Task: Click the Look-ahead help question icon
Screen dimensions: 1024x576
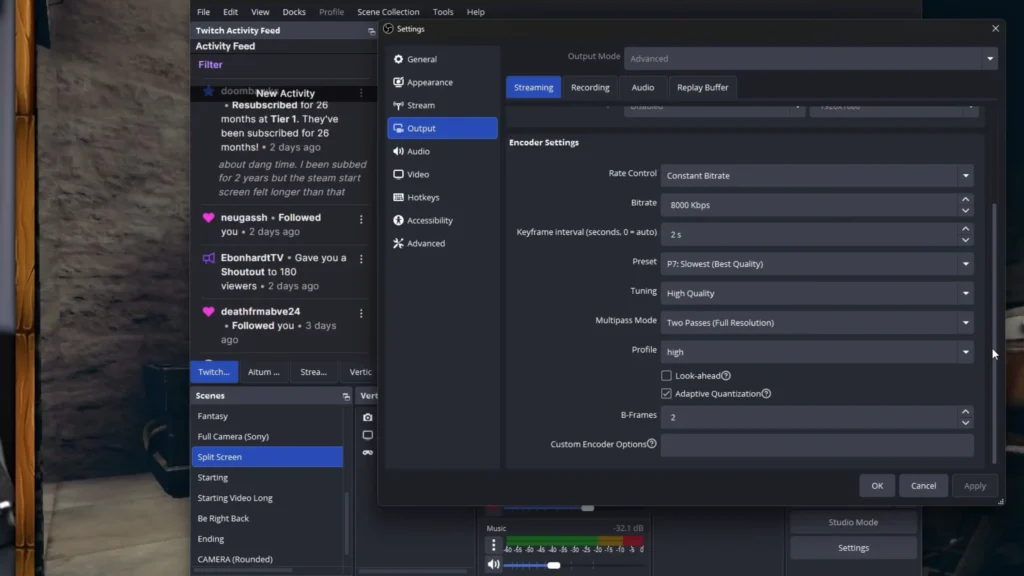Action: point(726,376)
